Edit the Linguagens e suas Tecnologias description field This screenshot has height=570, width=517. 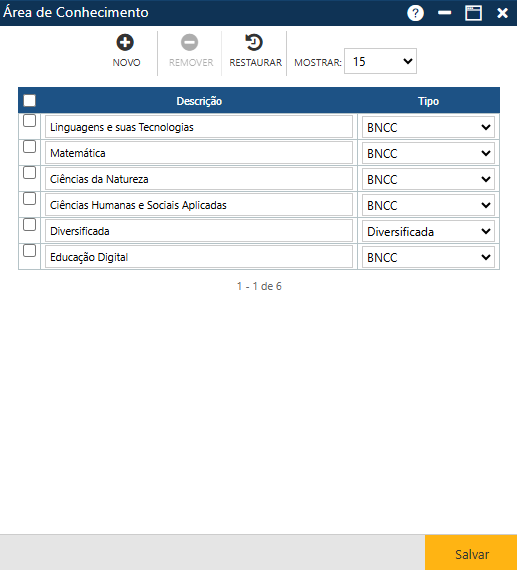[199, 127]
